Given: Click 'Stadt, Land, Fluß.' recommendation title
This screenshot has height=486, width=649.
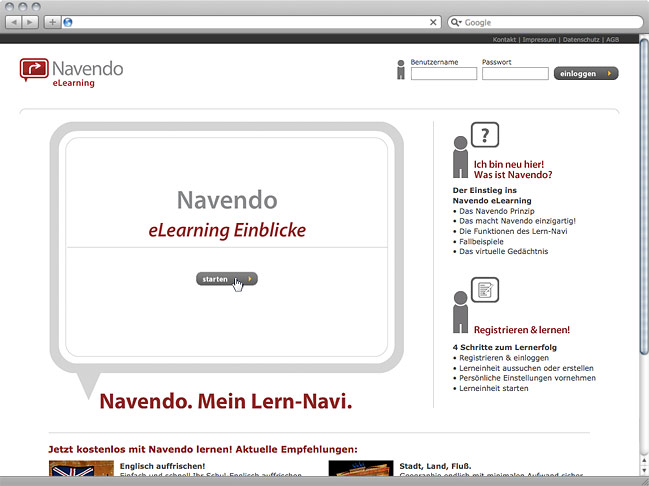Looking at the screenshot, I should coord(435,466).
